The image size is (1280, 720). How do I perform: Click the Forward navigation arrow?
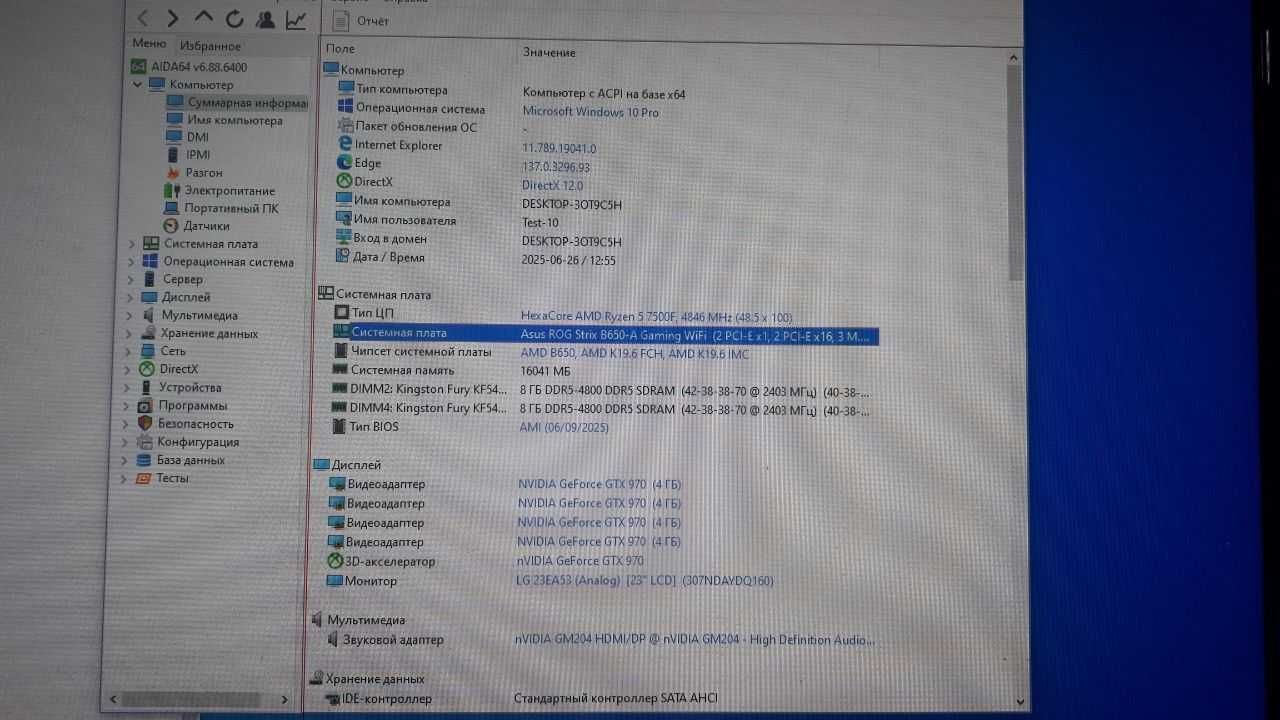[x=173, y=18]
